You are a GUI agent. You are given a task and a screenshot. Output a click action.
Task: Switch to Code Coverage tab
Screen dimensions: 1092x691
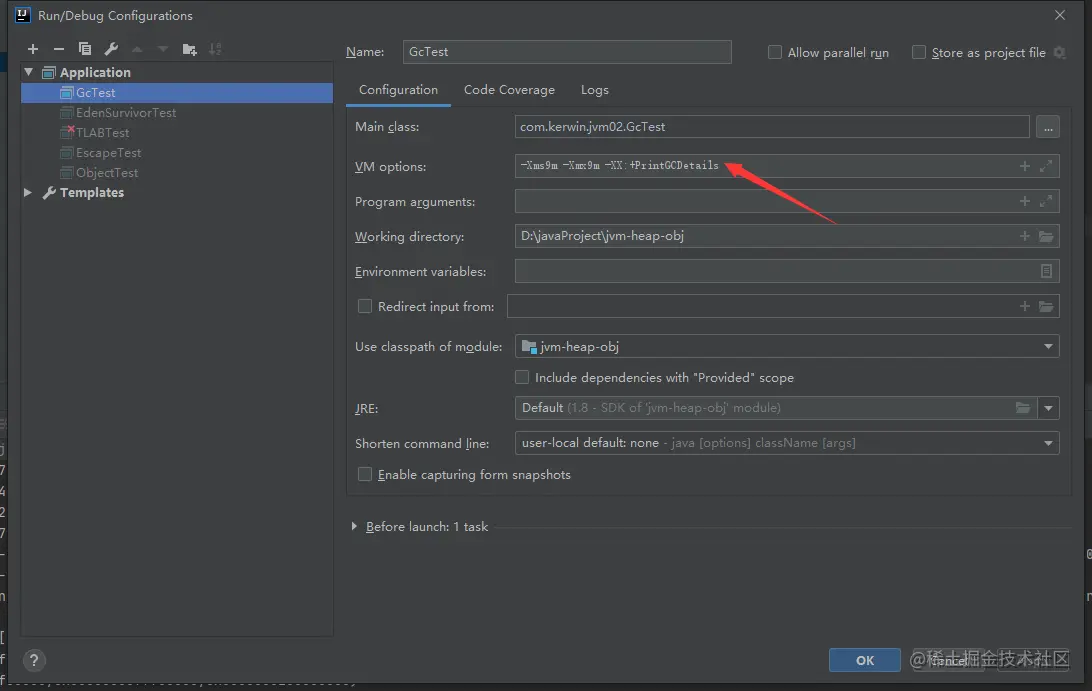point(509,90)
